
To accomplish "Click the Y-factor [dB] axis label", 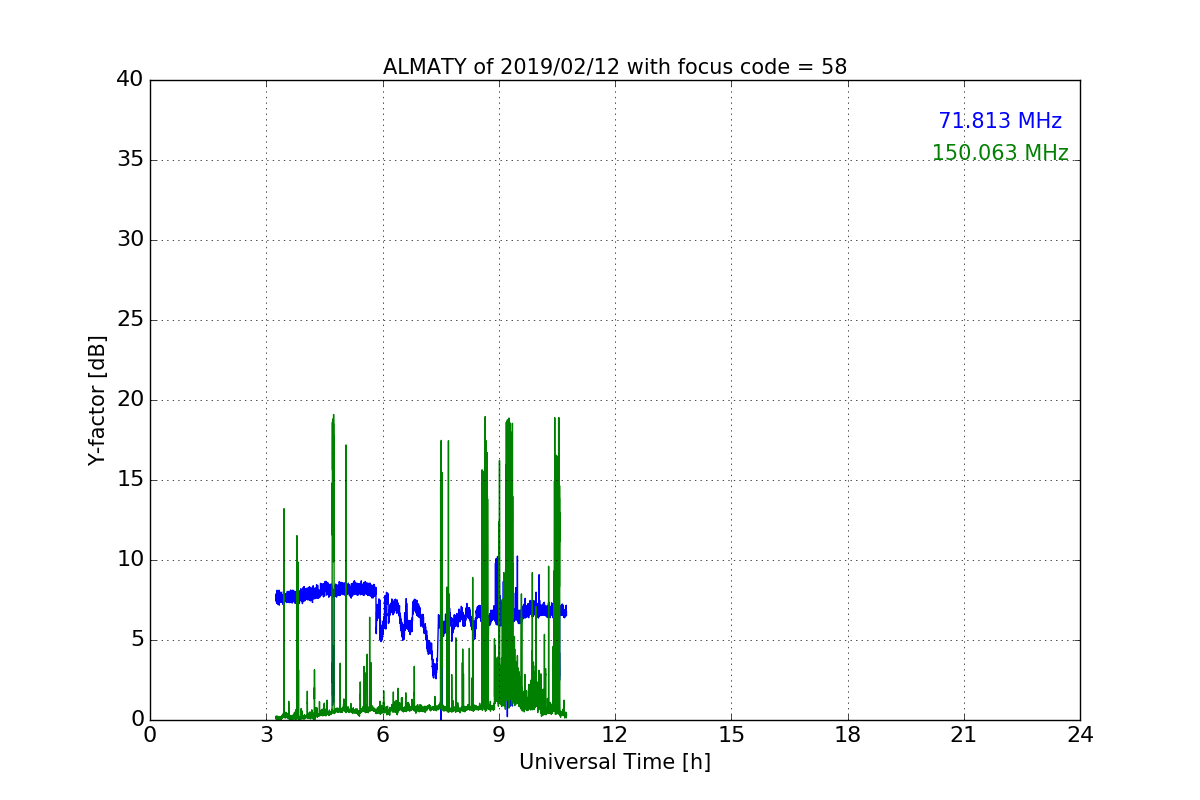I will tap(97, 400).
